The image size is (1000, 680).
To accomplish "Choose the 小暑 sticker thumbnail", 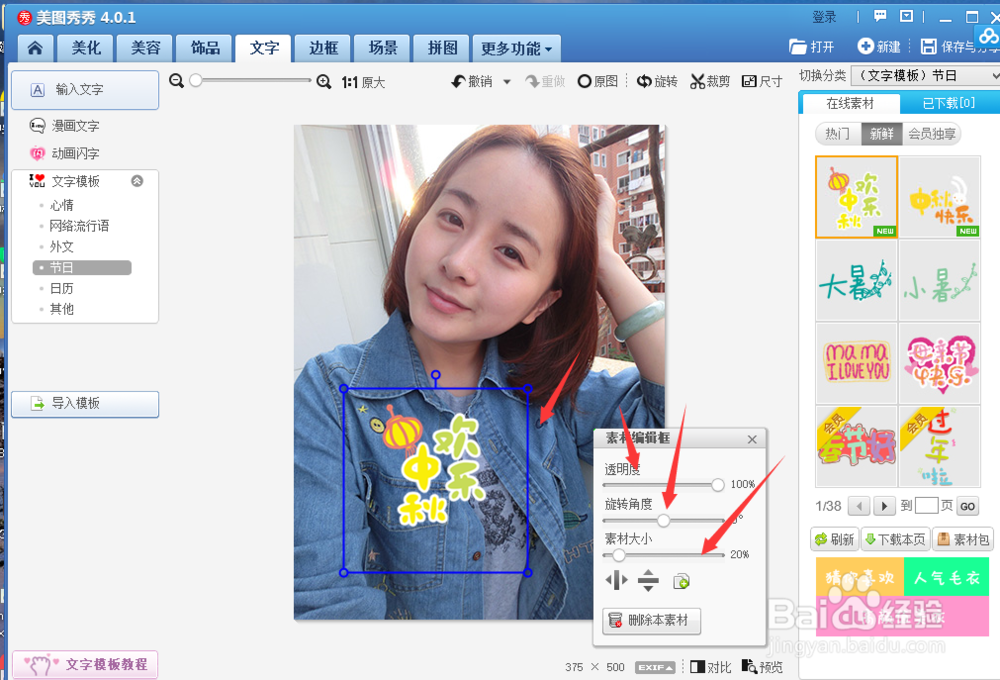I will tap(939, 280).
